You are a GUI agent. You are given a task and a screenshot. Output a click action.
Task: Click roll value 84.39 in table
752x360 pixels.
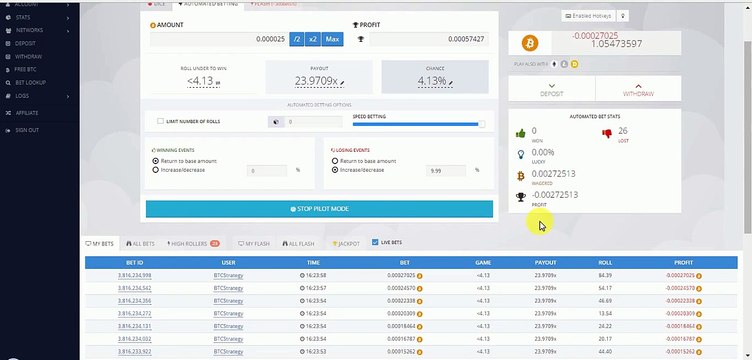pyautogui.click(x=605, y=276)
